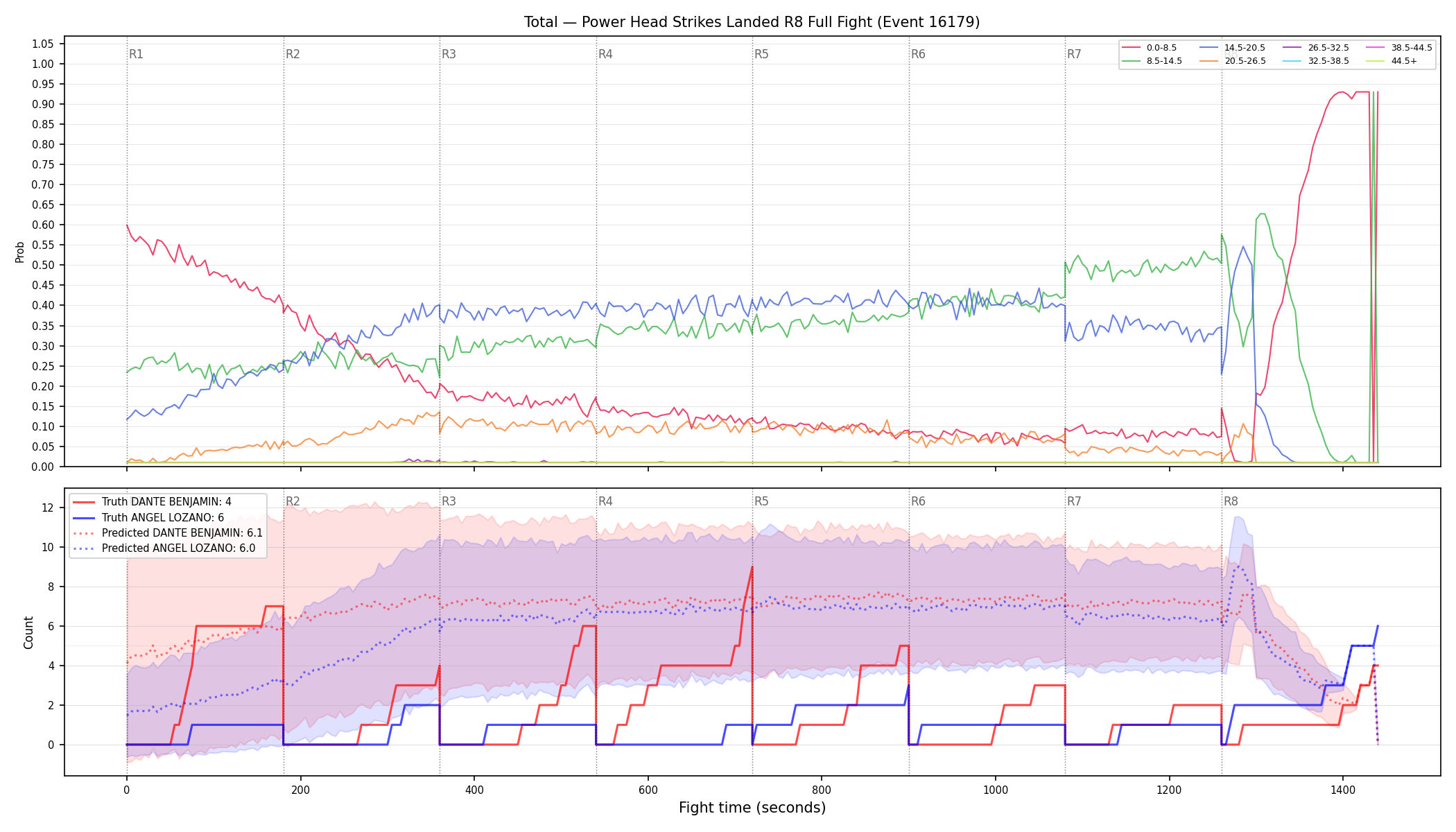Click the 2 tick on Count axis

51,705
